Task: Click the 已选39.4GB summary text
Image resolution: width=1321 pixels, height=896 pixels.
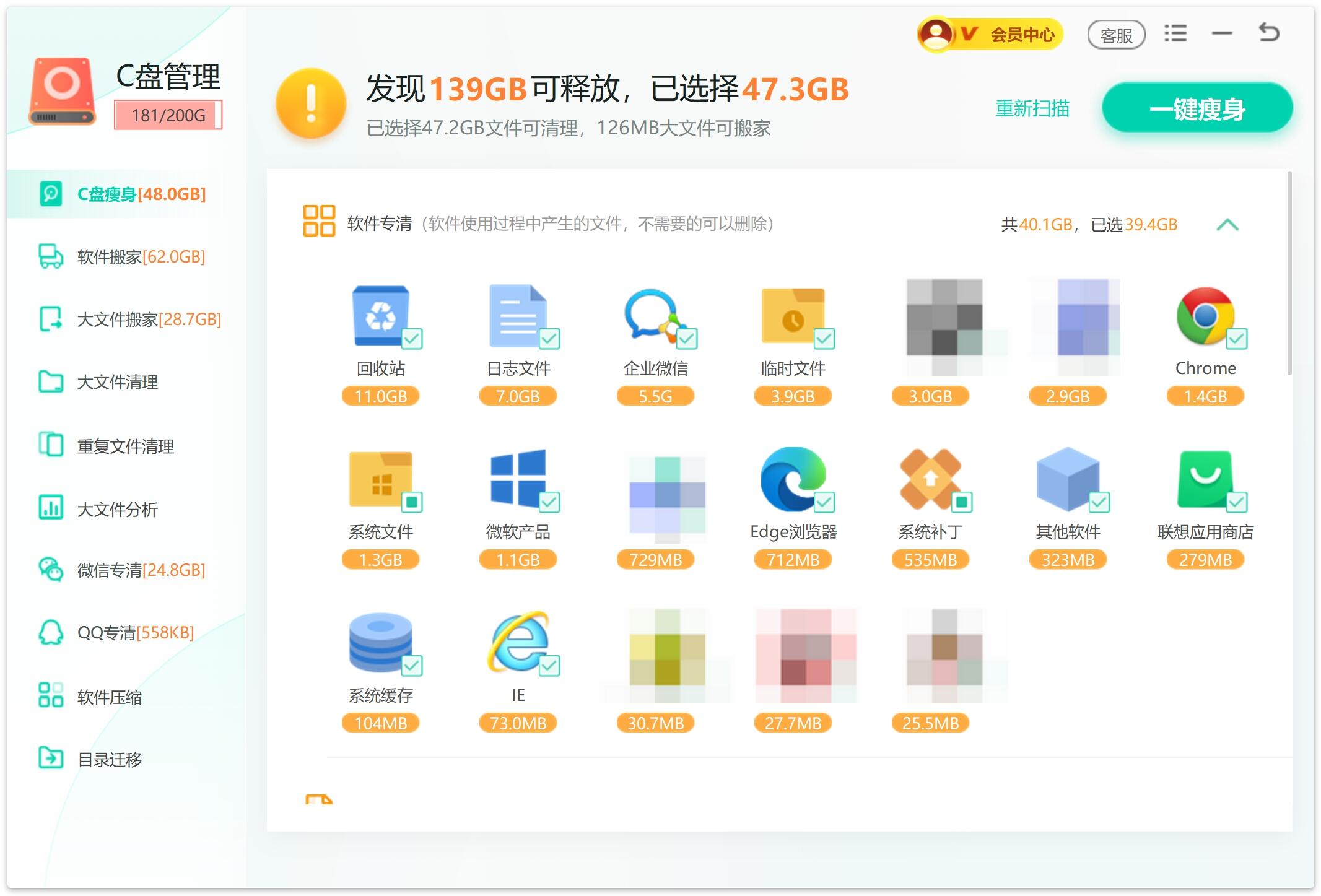Action: pos(1134,224)
